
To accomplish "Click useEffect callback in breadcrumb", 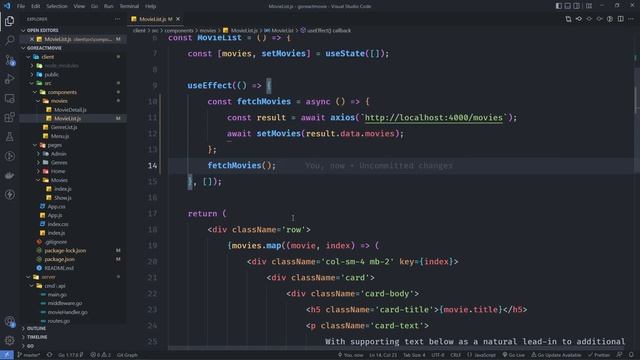I will pos(325,30).
